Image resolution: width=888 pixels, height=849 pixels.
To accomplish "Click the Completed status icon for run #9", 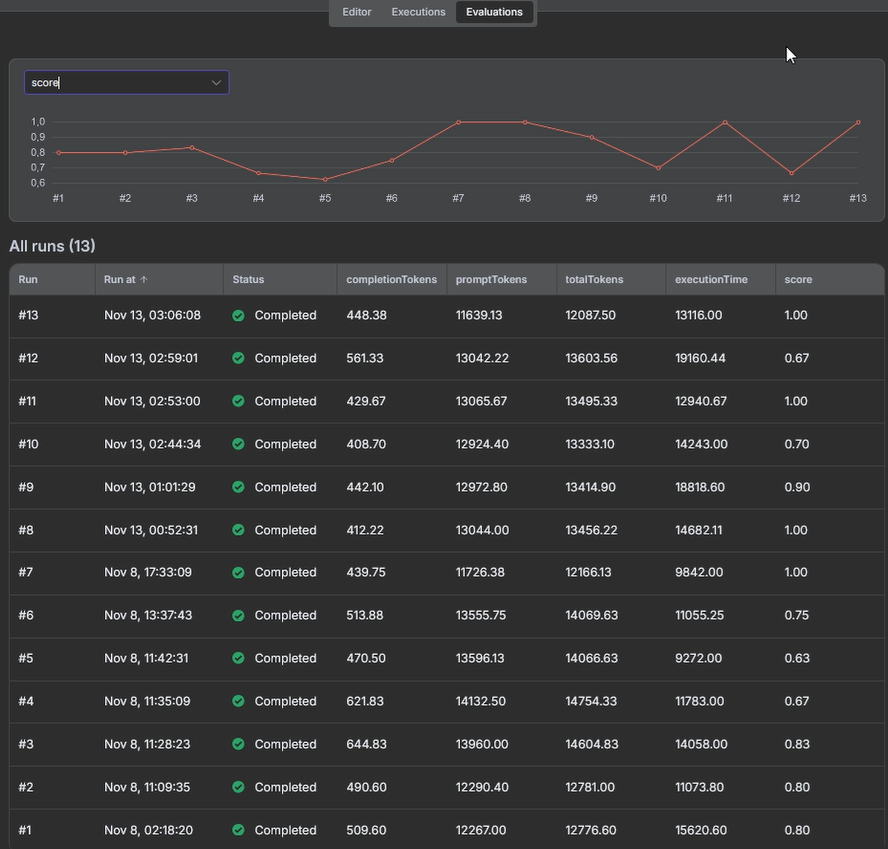I will click(239, 487).
